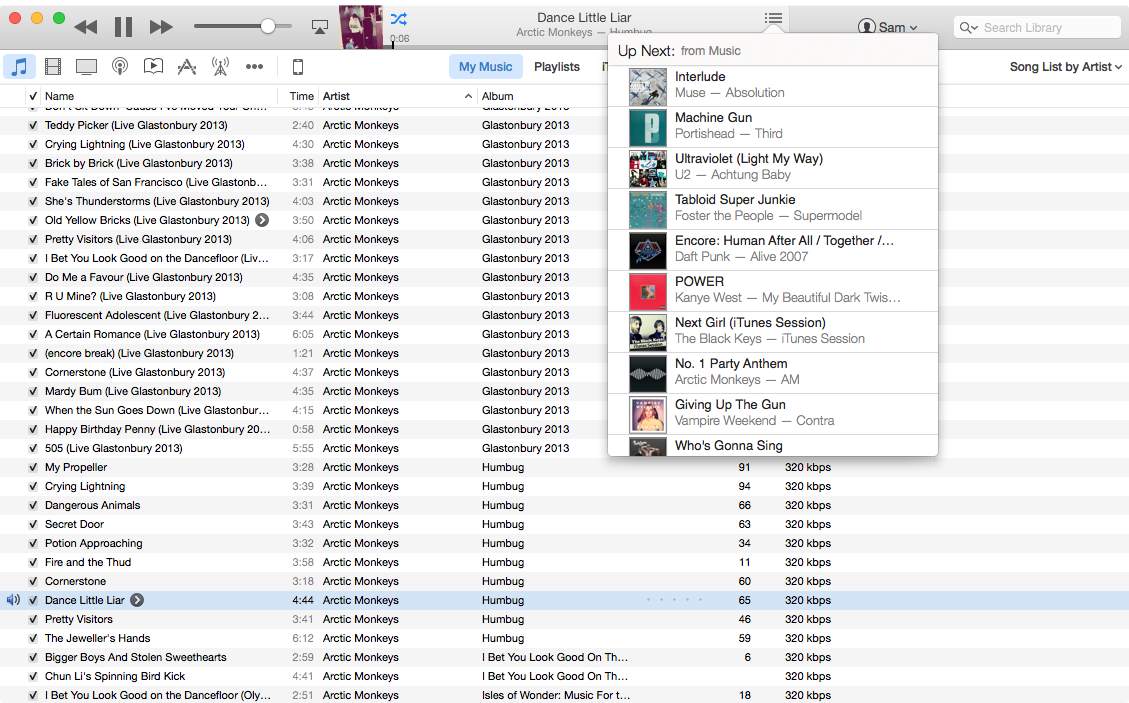Select Mardy Bum (Live Glastonbury 2013) row
The height and width of the screenshot is (703, 1129).
[x=304, y=391]
